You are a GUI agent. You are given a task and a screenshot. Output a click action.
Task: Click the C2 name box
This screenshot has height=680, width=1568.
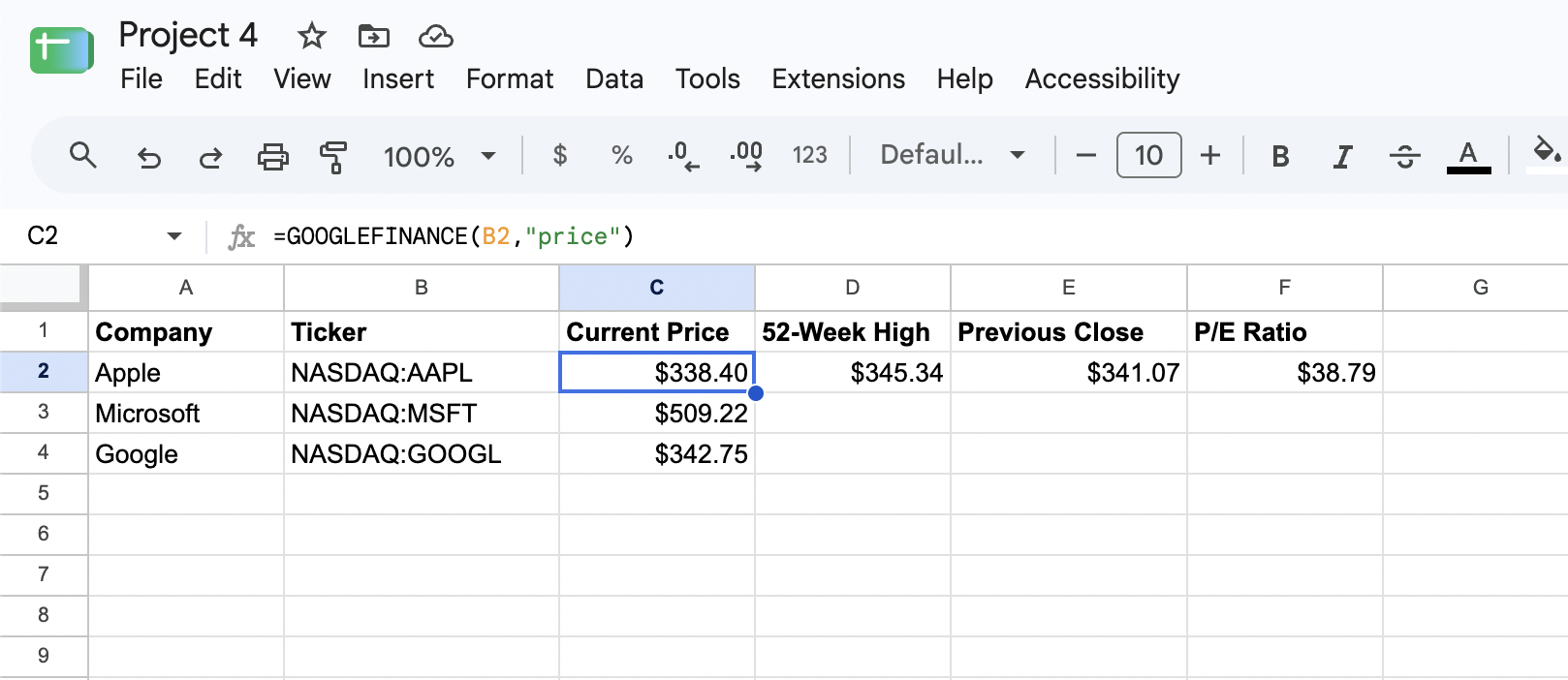pyautogui.click(x=43, y=236)
